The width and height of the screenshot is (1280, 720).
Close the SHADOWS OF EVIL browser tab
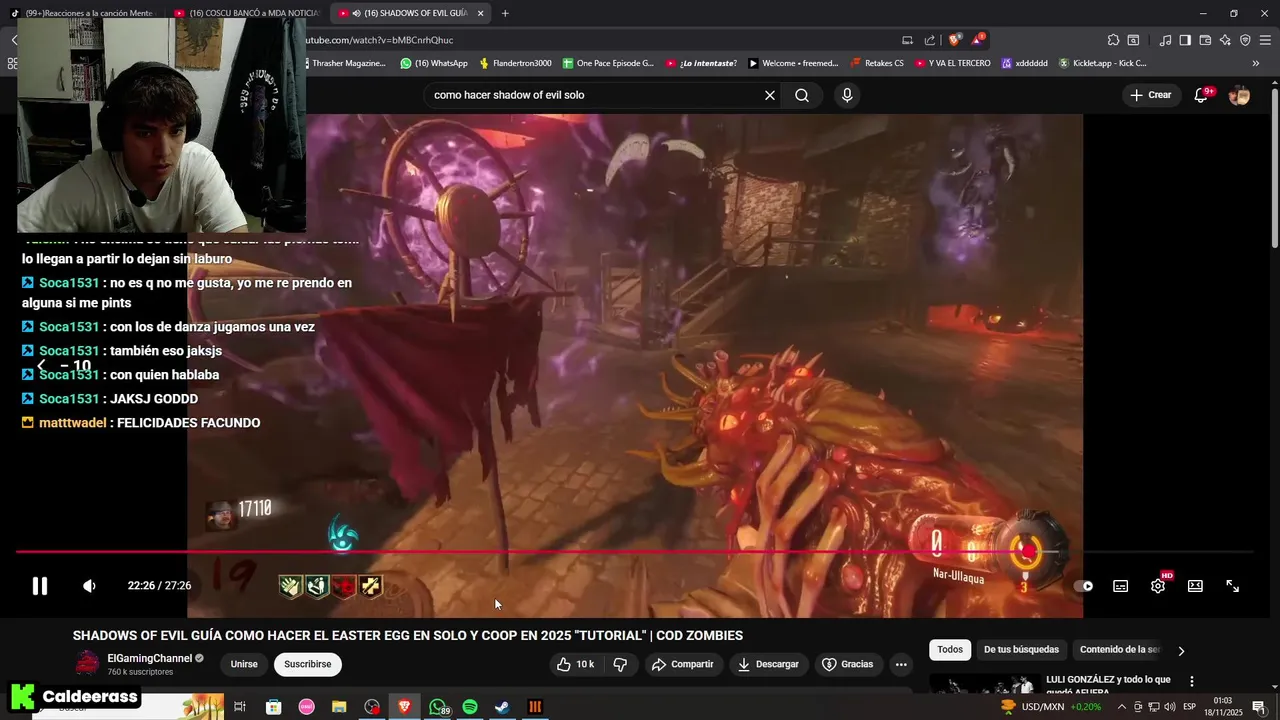coord(481,13)
